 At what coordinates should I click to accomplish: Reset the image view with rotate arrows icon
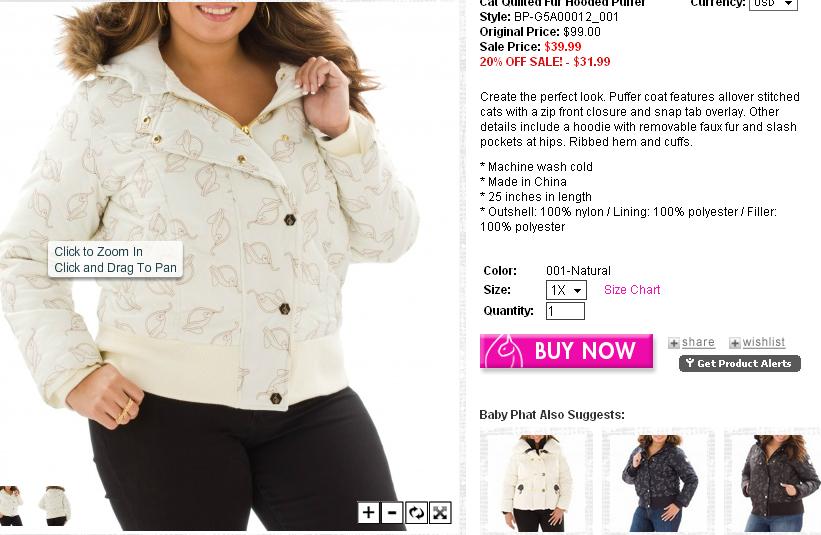pos(416,512)
